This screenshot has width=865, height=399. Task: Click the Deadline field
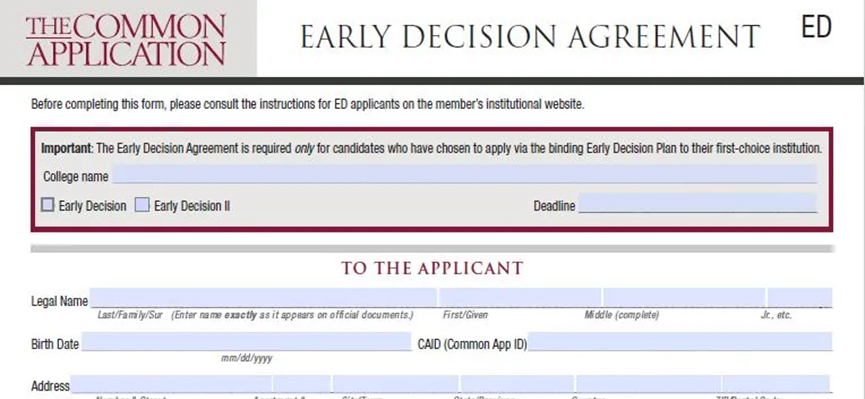pos(697,203)
